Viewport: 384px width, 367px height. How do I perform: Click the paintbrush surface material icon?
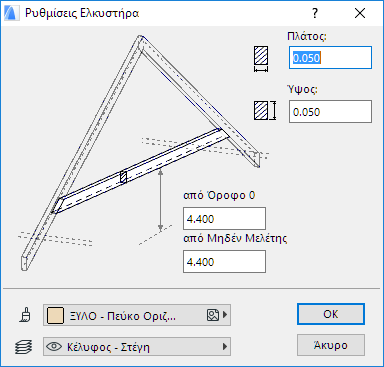coord(26,315)
